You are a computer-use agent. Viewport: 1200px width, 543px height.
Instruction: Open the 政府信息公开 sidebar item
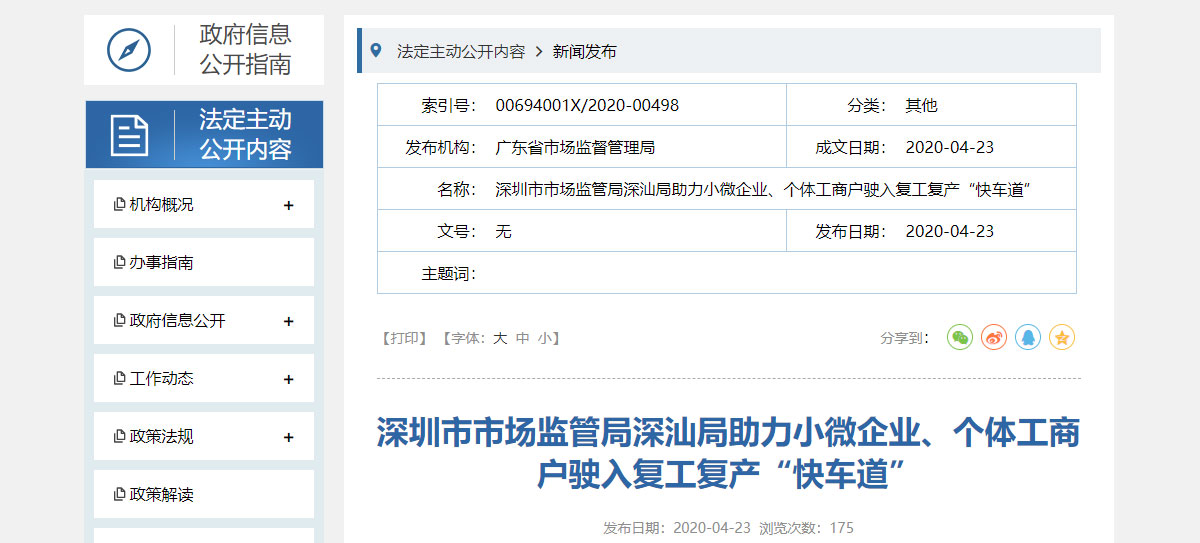coord(204,320)
